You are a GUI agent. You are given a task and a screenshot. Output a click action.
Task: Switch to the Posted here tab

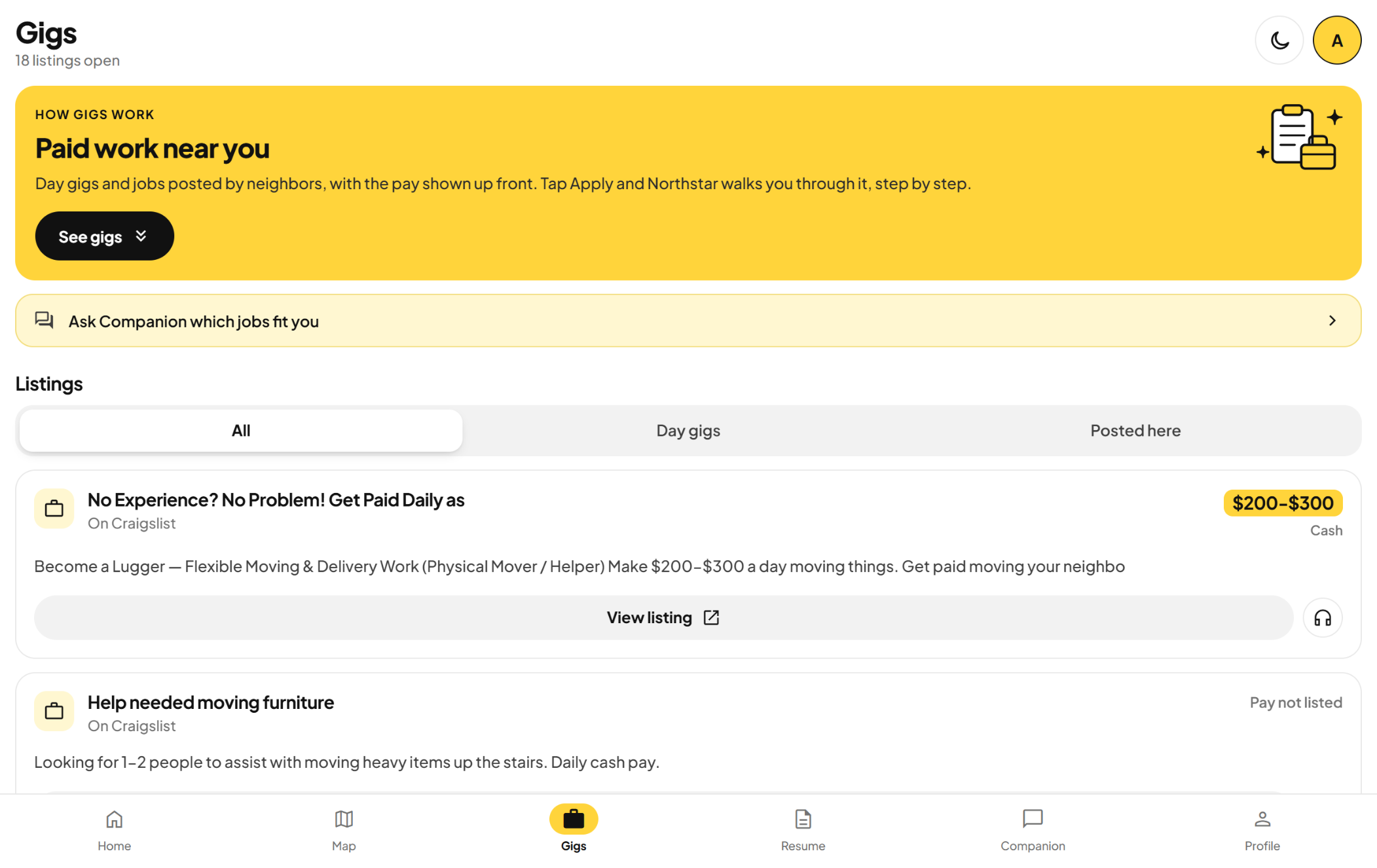pos(1135,431)
